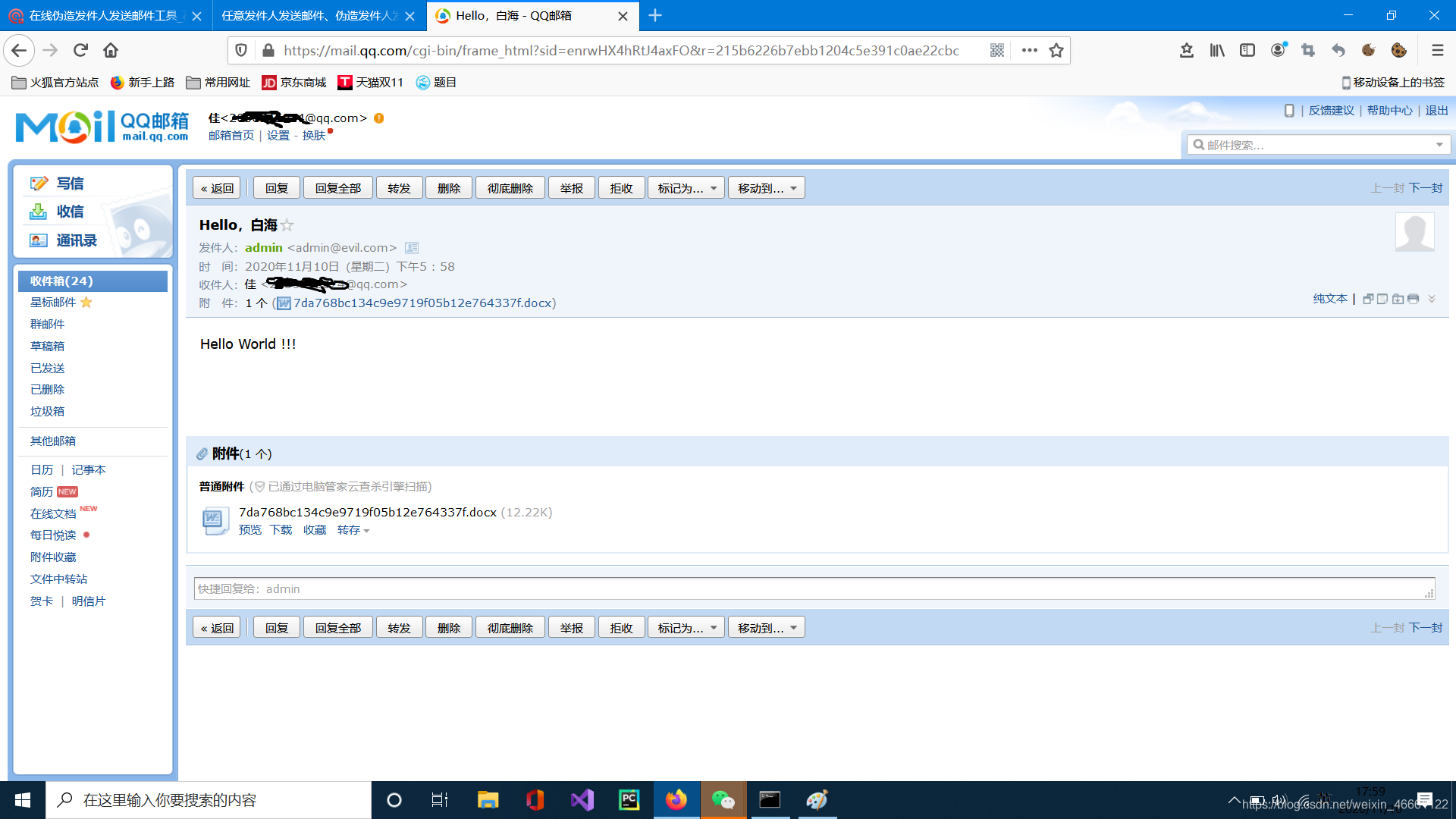The height and width of the screenshot is (819, 1456).
Task: Expand the 移动到 dropdown in top toolbar
Action: [x=767, y=188]
